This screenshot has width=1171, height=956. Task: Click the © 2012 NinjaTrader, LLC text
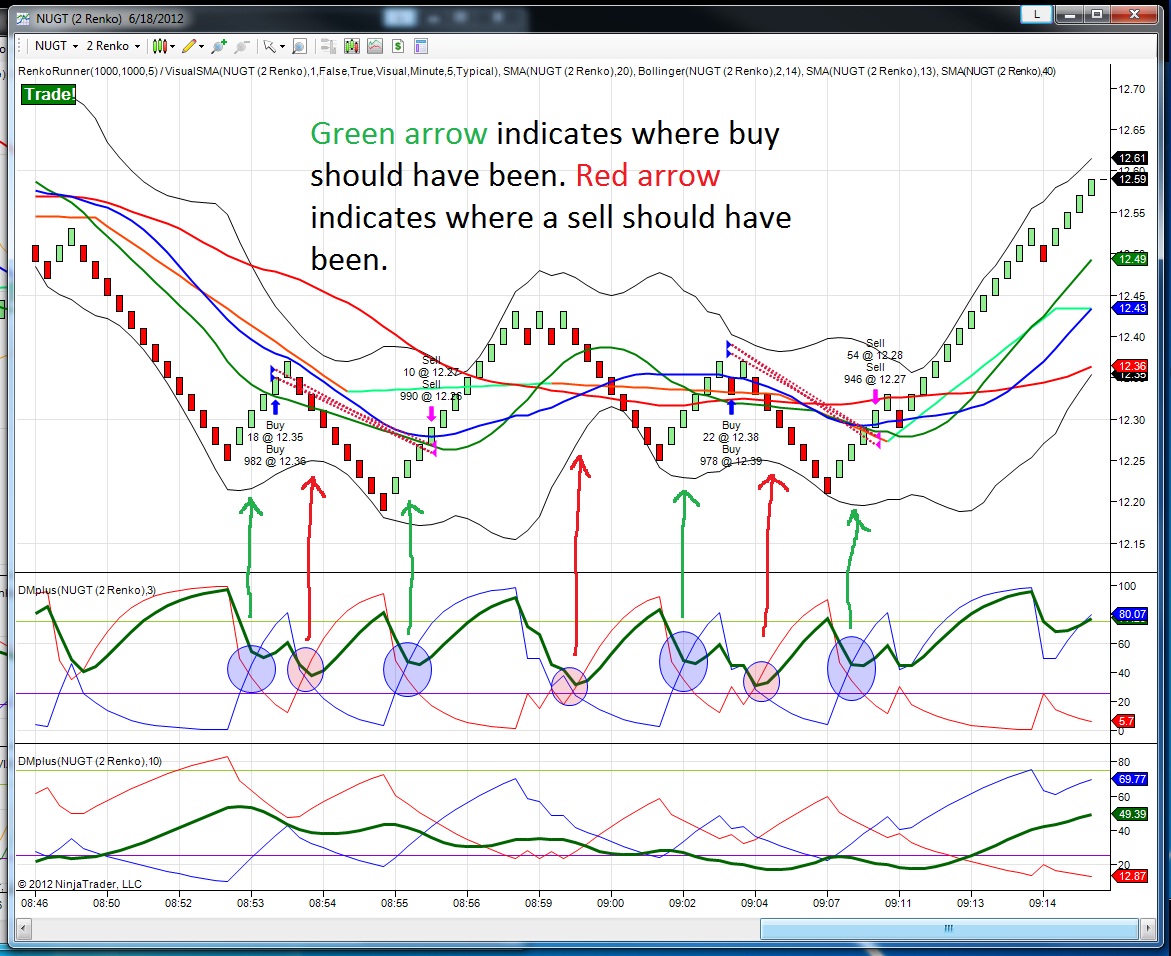(x=79, y=884)
